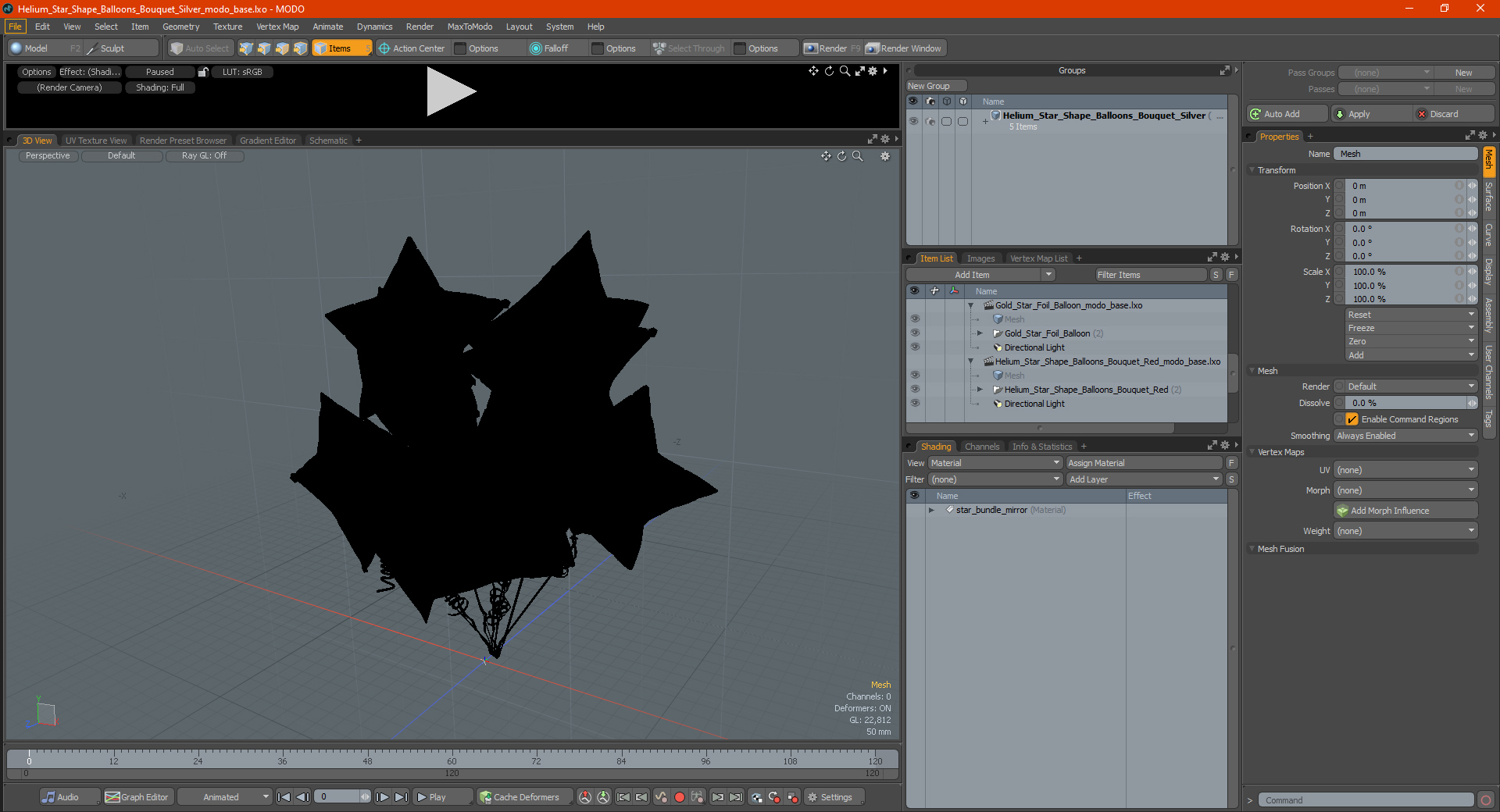The height and width of the screenshot is (812, 1500).
Task: Click the rotate view icon in 3D viewport
Action: [842, 156]
